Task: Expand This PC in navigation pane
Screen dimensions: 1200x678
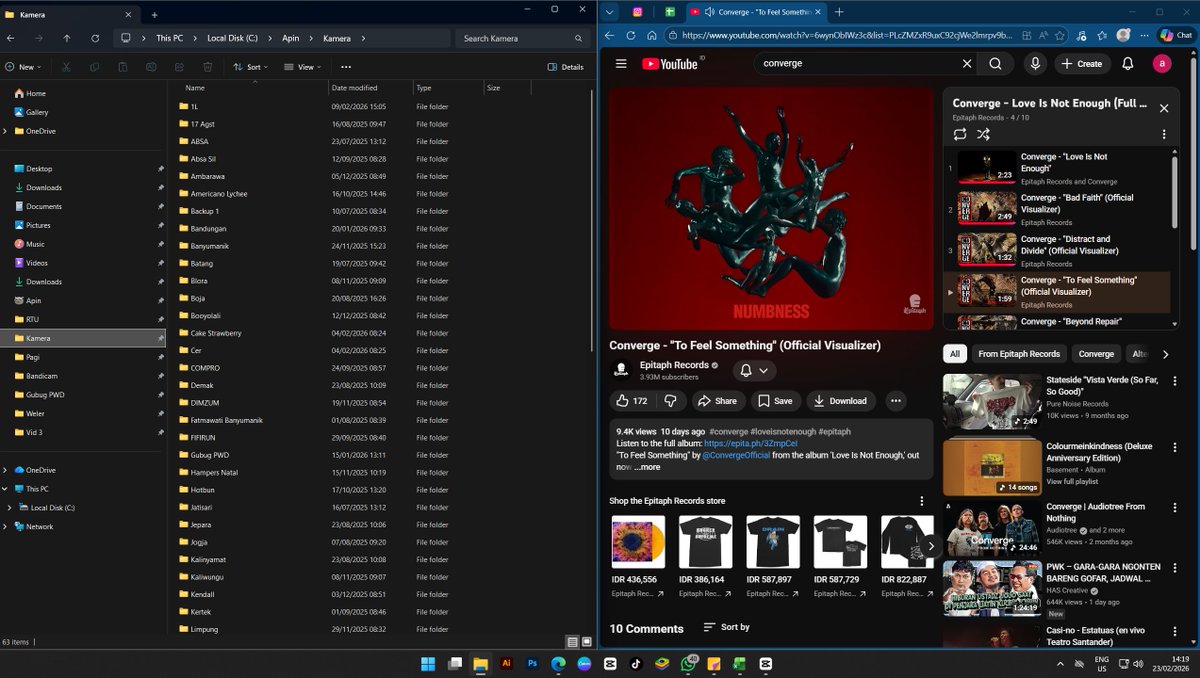Action: (6, 489)
